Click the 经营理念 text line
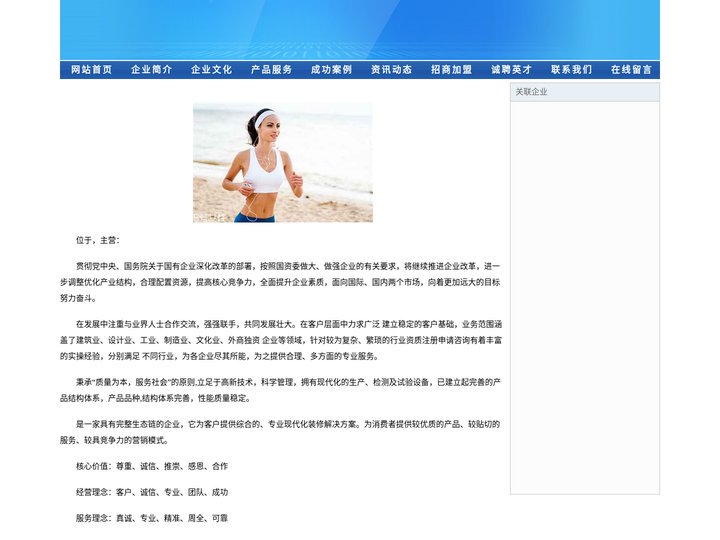 click(152, 492)
